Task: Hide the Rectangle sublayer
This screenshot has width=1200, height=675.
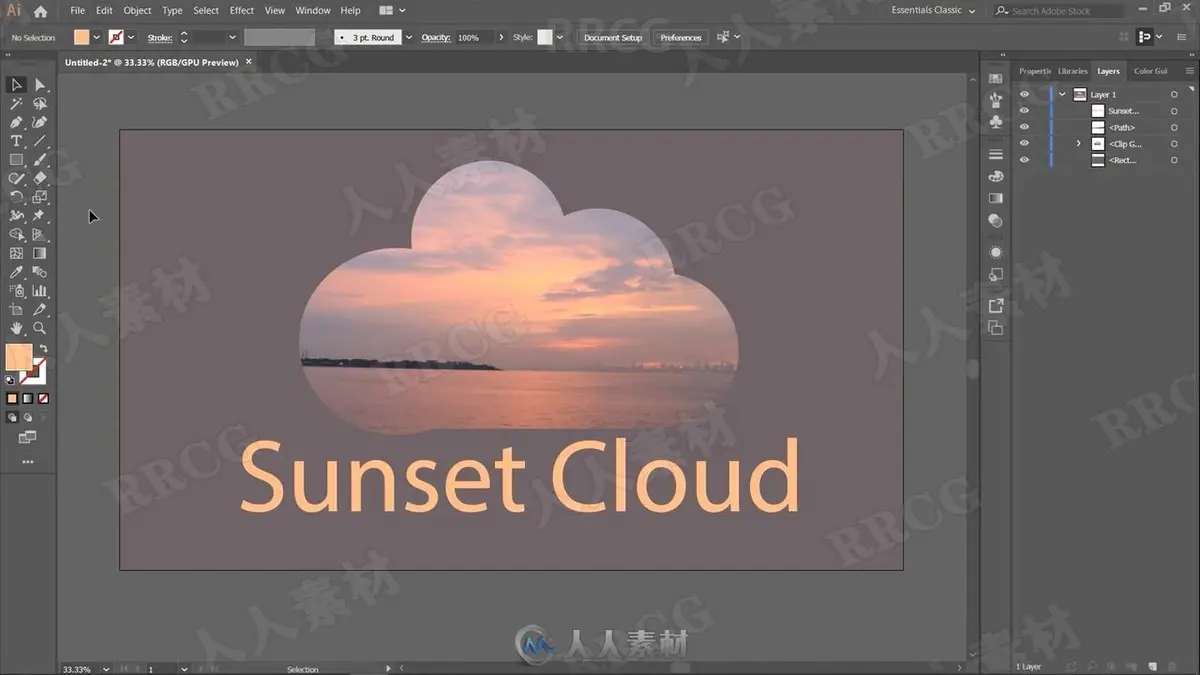Action: pyautogui.click(x=1024, y=160)
